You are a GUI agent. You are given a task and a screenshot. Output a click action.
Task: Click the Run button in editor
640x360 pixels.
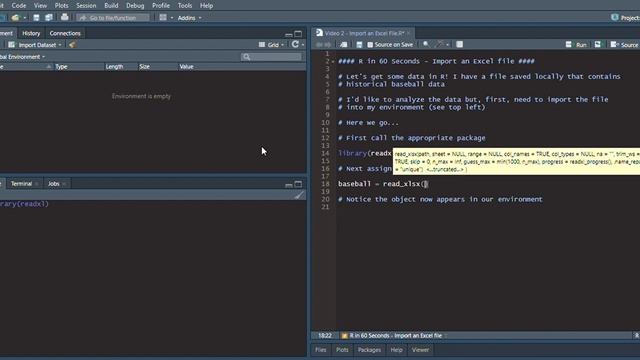tap(576, 45)
